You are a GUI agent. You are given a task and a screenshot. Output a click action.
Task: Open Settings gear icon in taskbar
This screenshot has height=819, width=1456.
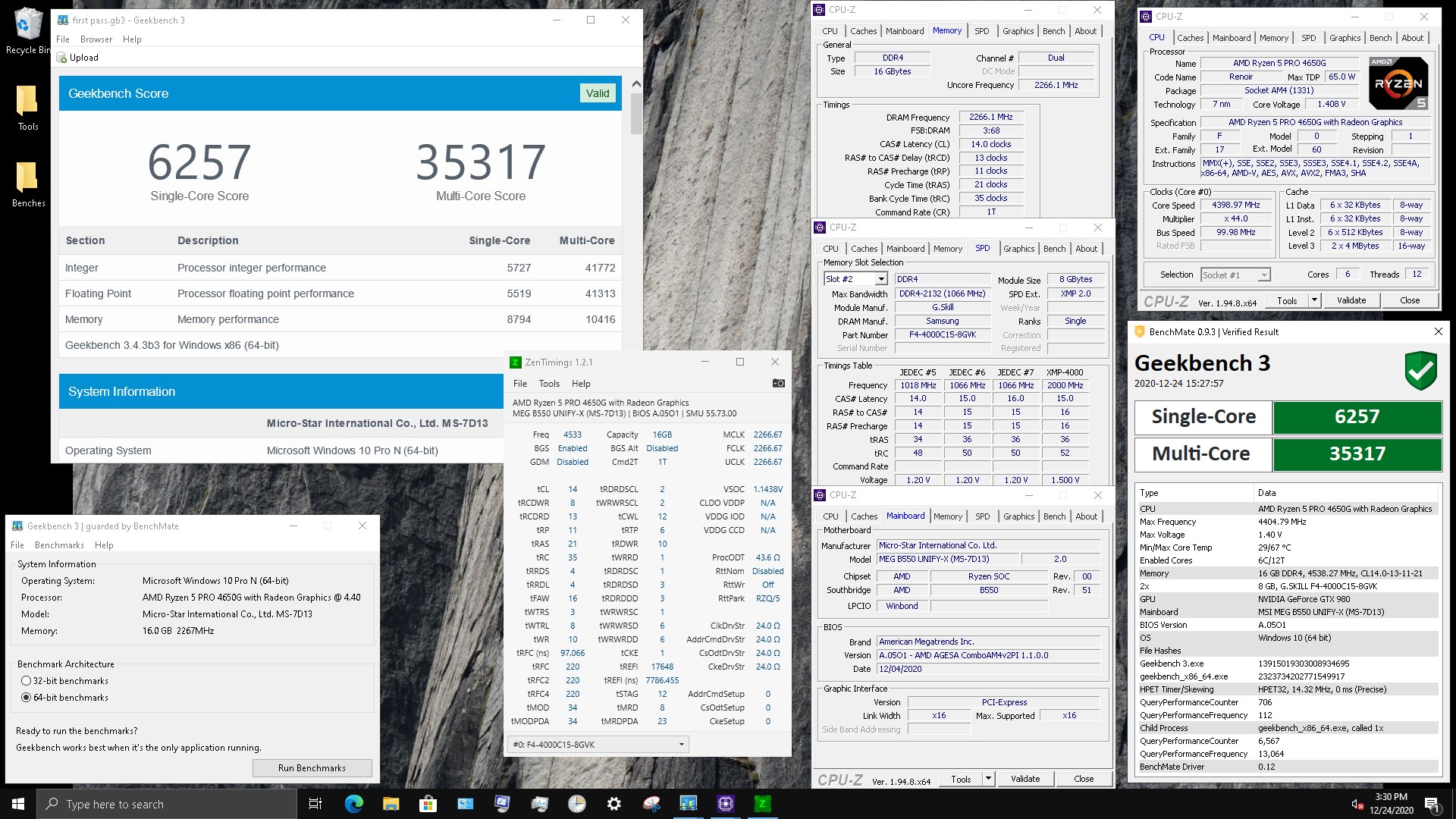click(x=614, y=804)
